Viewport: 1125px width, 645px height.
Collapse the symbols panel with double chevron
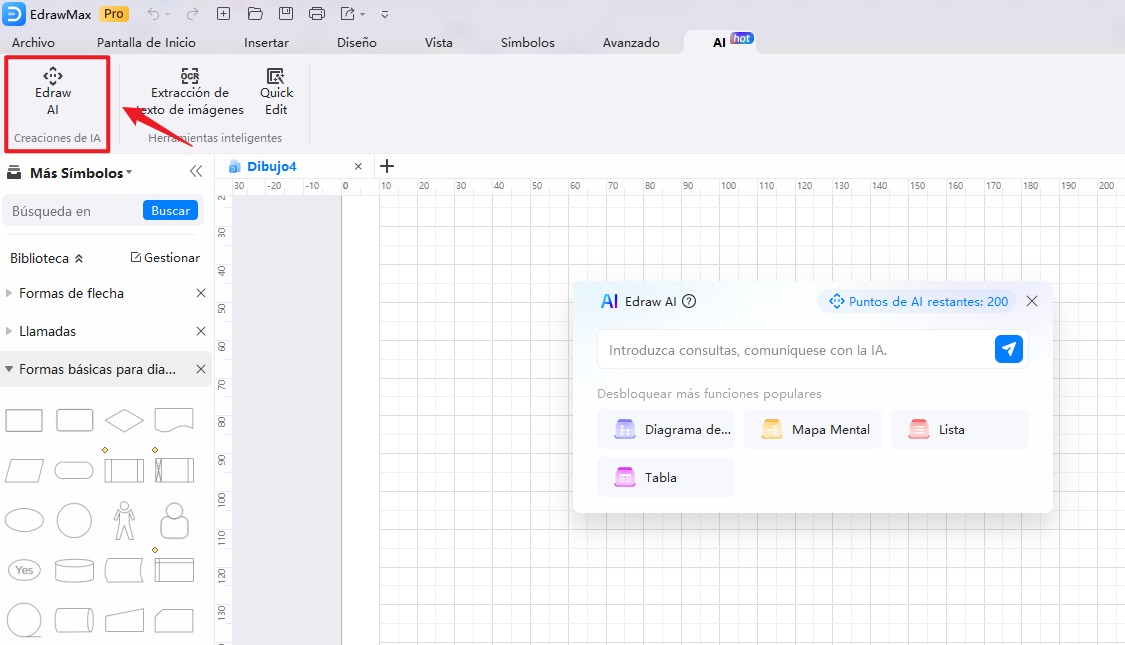(196, 172)
